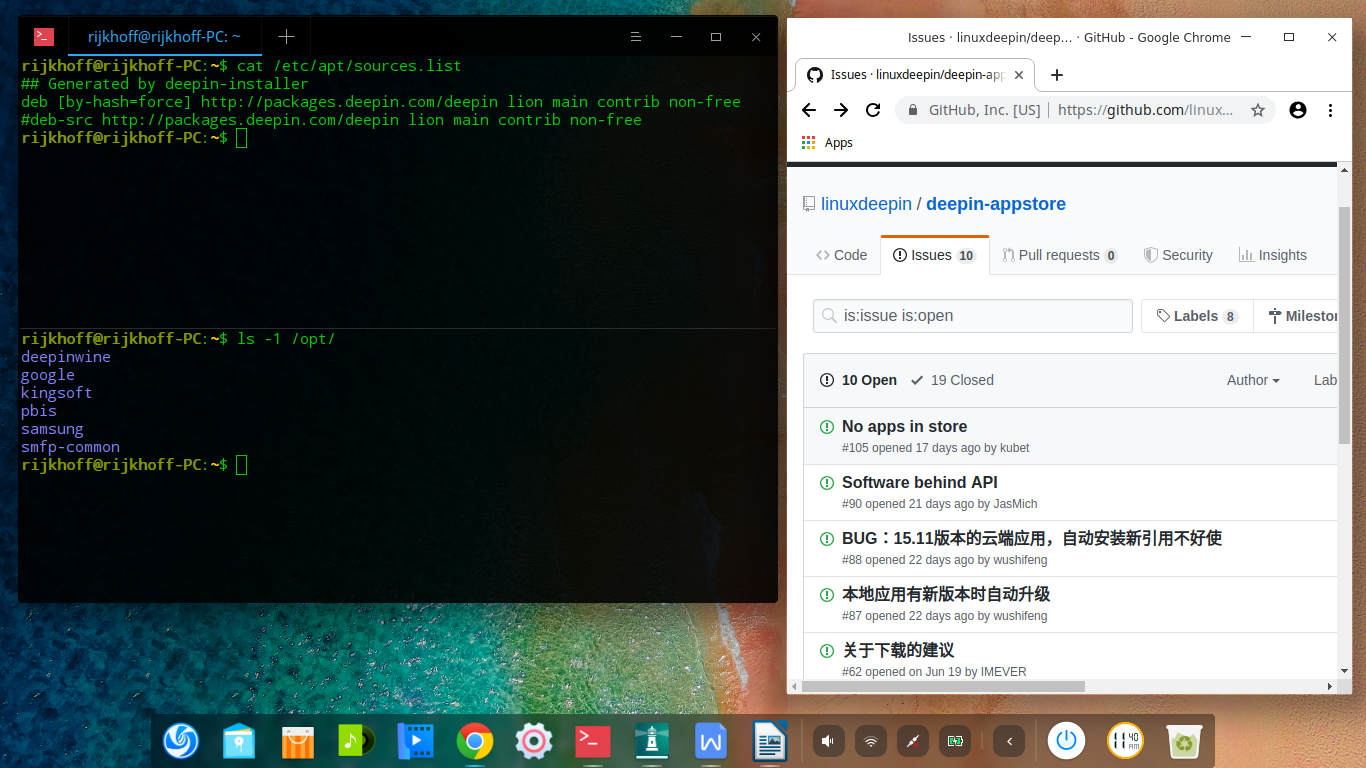Switch to the Code tab
1366x768 pixels.
[841, 255]
